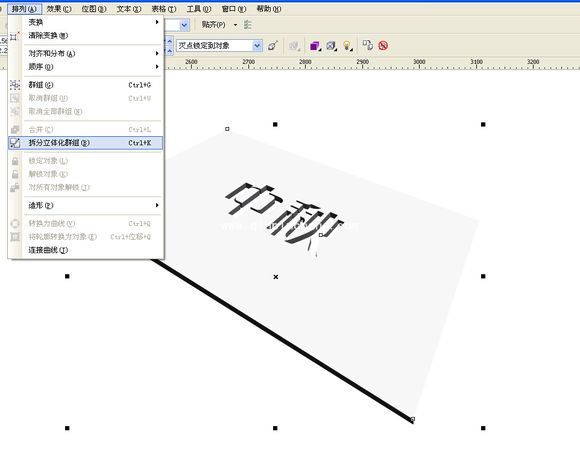Open the 位图 (Bitmaps) menu
The height and width of the screenshot is (452, 580).
click(x=94, y=9)
